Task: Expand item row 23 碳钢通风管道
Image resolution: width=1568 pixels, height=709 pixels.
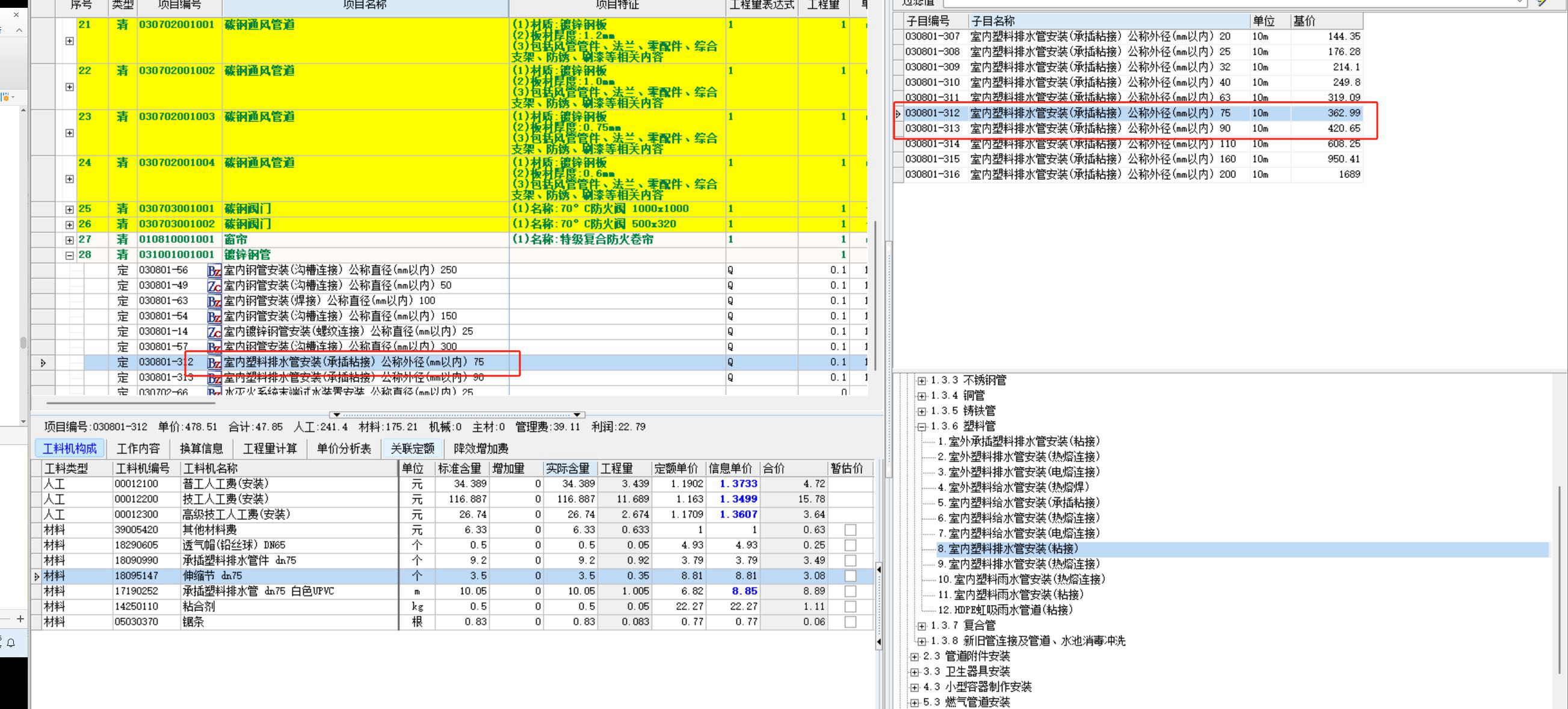Action: coord(69,133)
